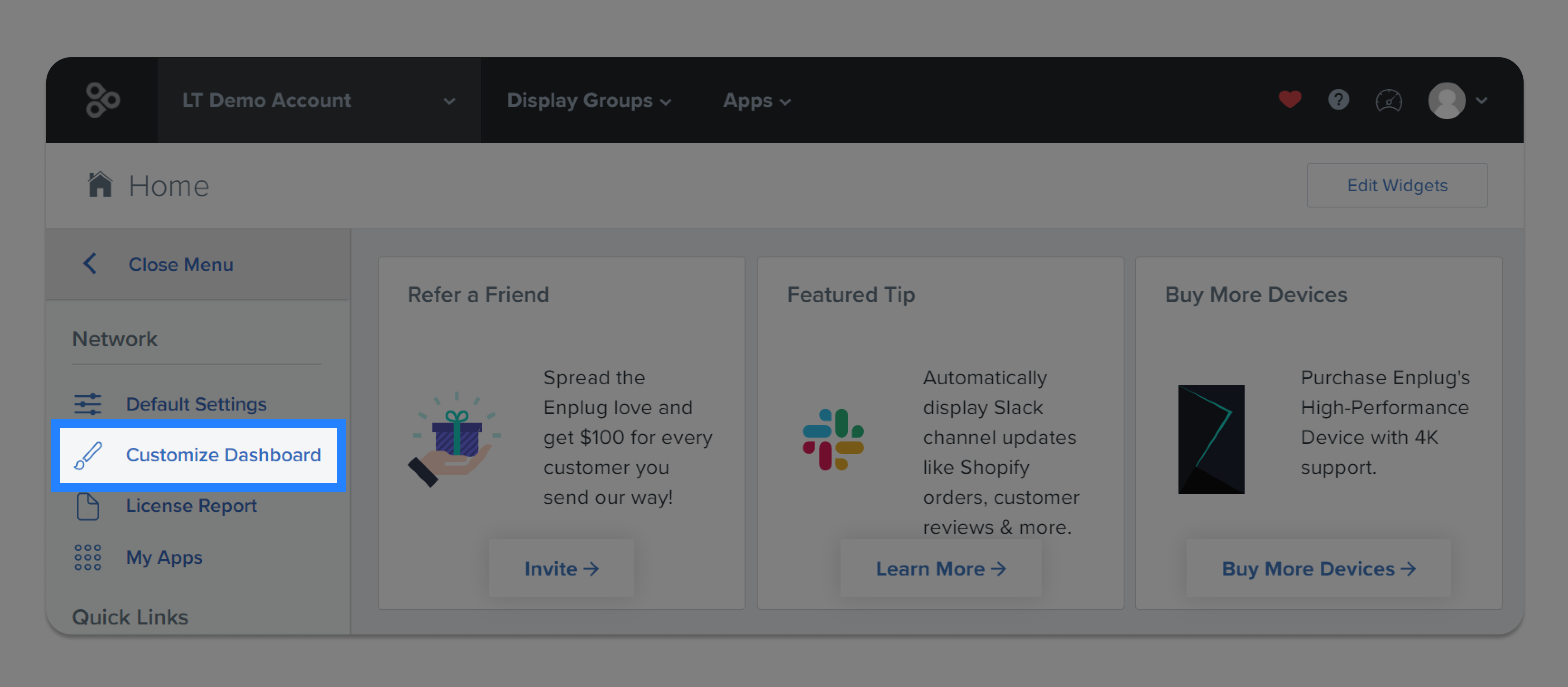This screenshot has height=687, width=1568.
Task: Click the Default Settings sliders icon
Action: point(88,404)
